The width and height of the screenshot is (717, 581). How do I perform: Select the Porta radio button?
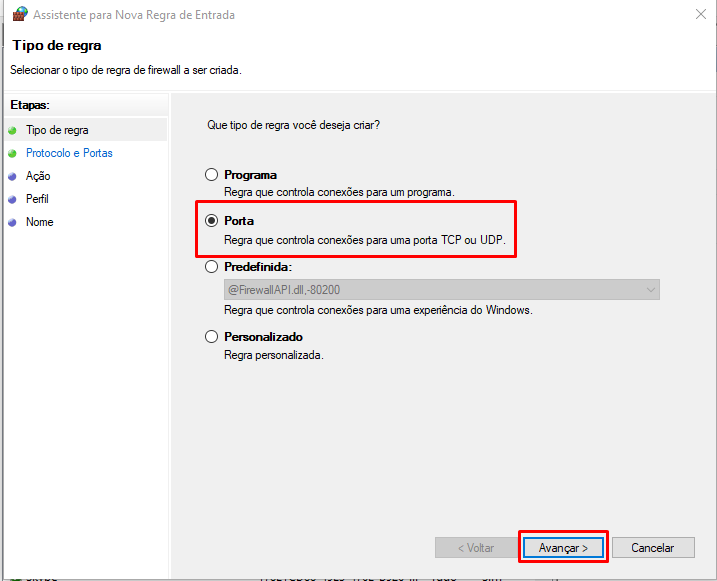coord(211,221)
